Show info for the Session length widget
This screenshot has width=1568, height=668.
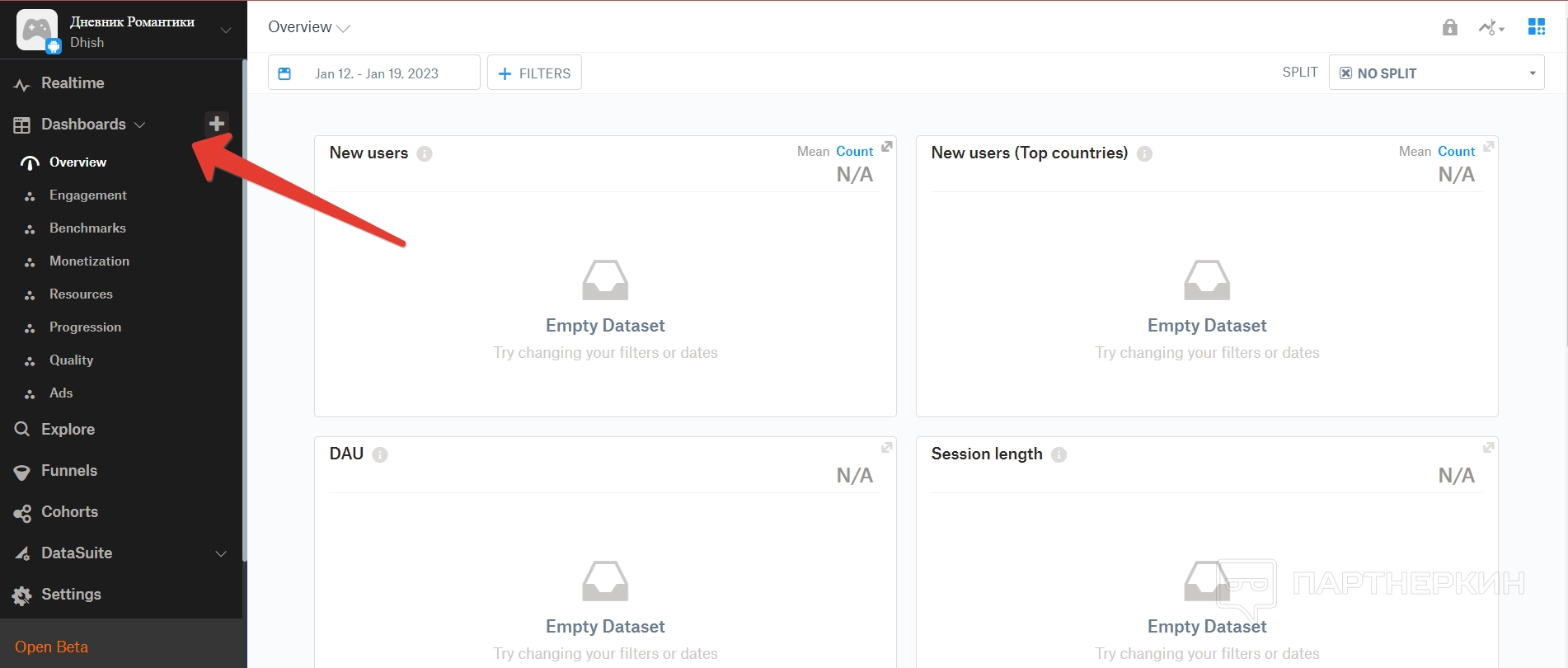(1059, 455)
